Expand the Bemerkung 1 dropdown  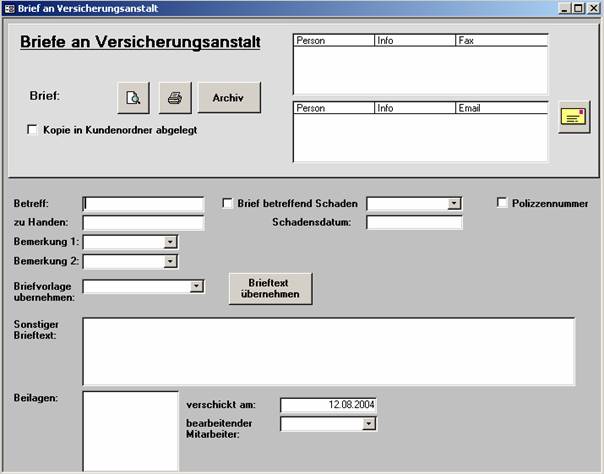170,242
